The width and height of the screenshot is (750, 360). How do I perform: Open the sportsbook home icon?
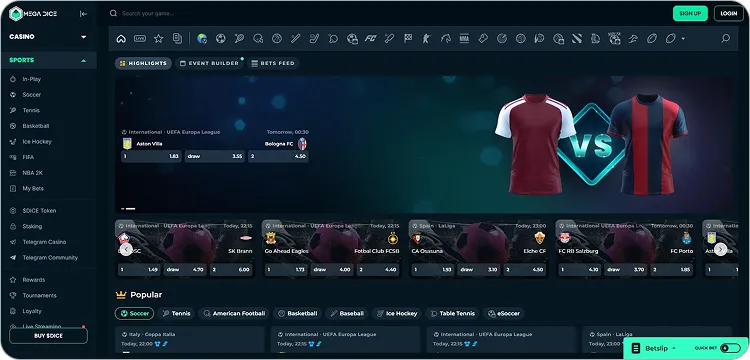(121, 39)
